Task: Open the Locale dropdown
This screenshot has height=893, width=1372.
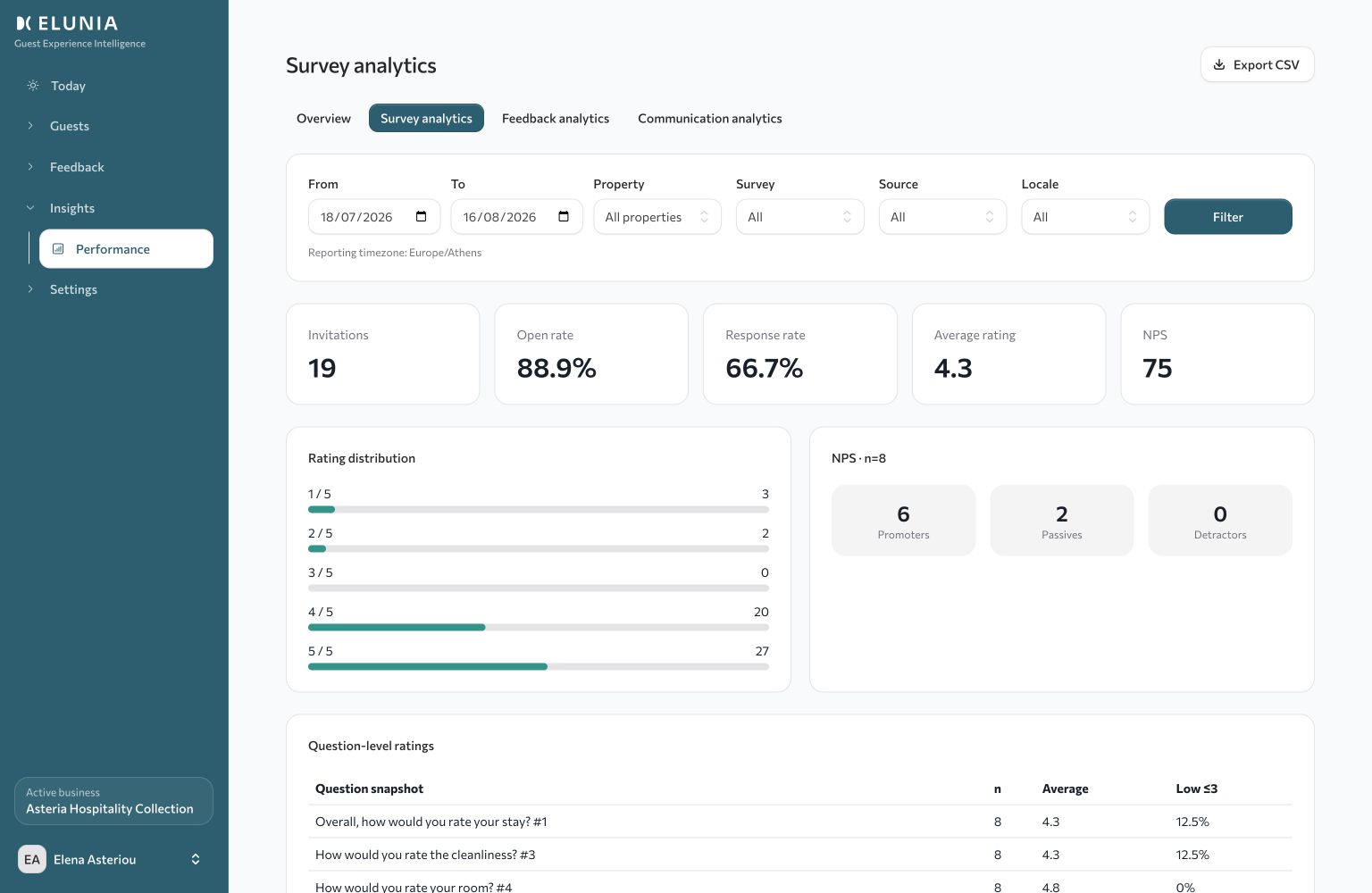Action: tap(1085, 217)
